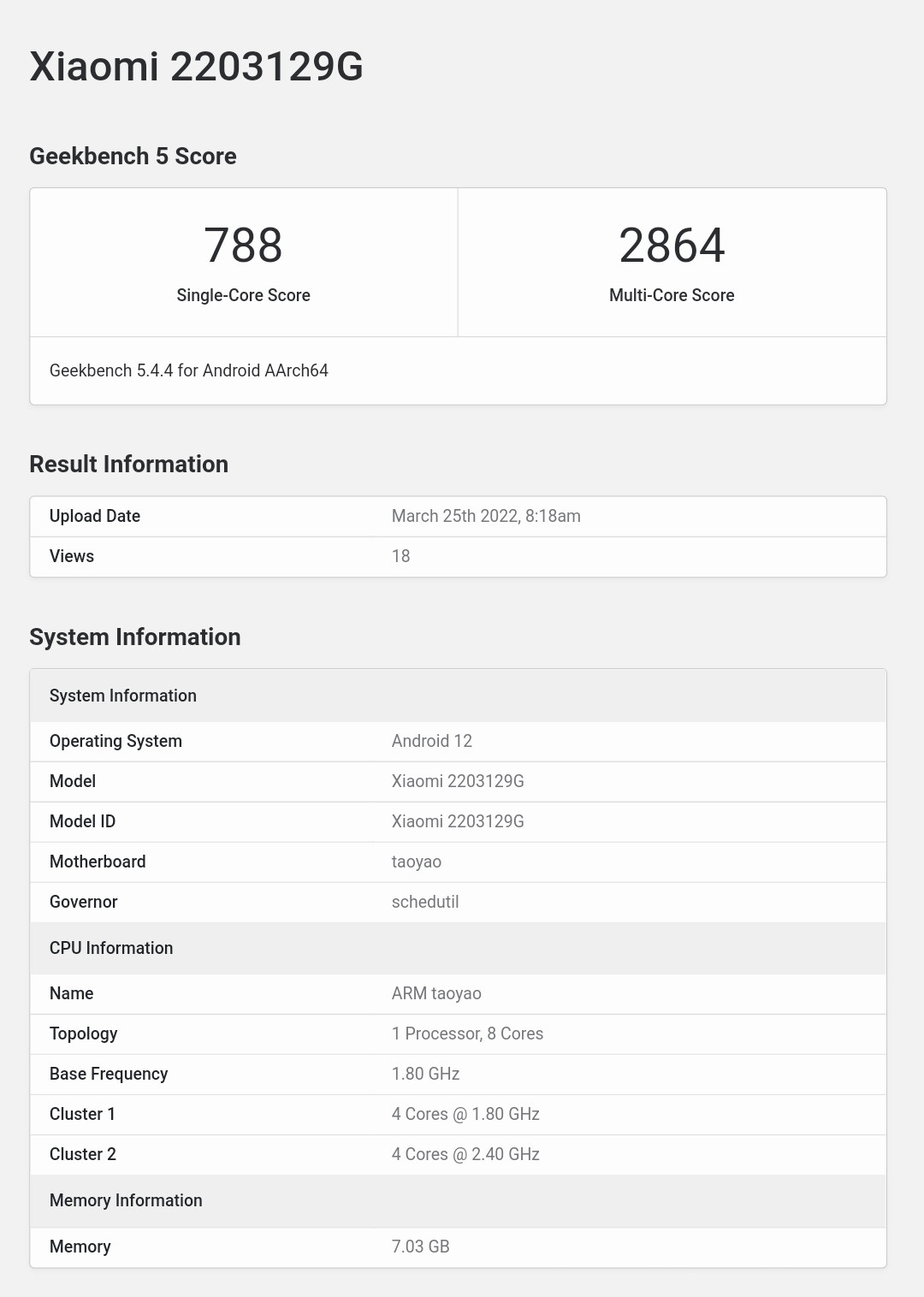Click the Memory Information table header
Screen dimensions: 924x1297
pos(459,1200)
